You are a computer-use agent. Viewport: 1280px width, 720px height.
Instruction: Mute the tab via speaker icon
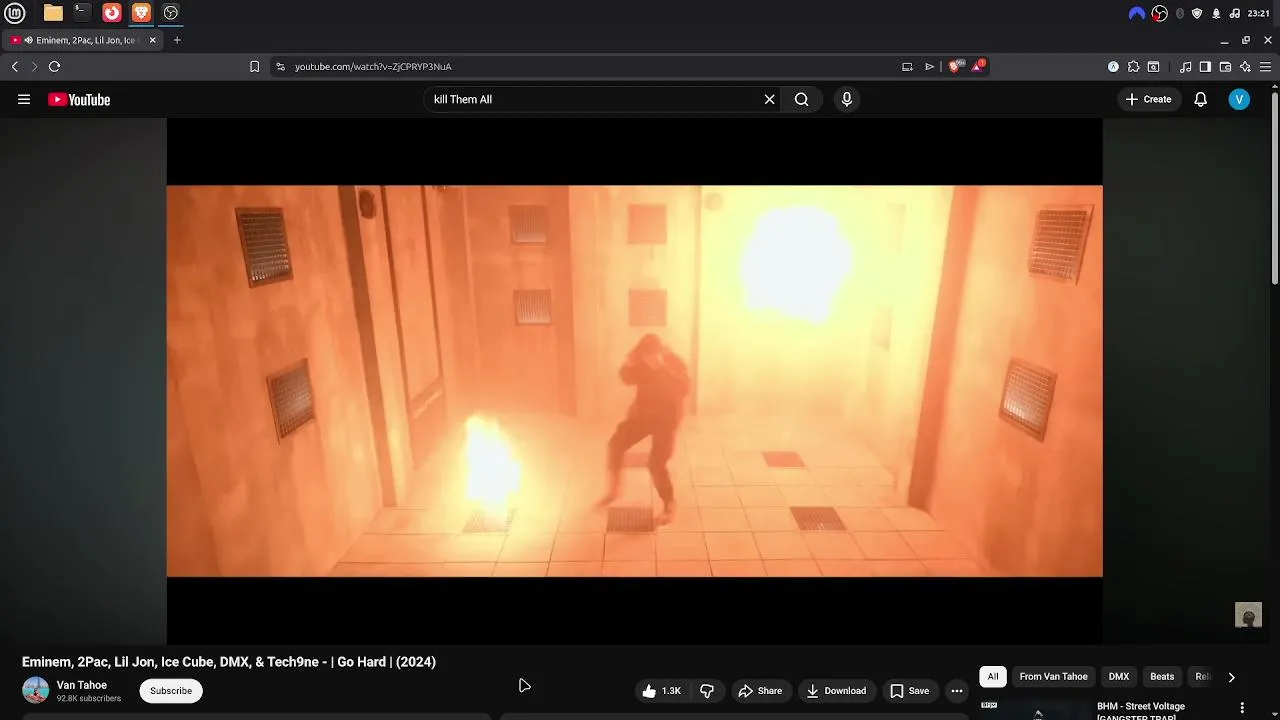click(x=28, y=40)
